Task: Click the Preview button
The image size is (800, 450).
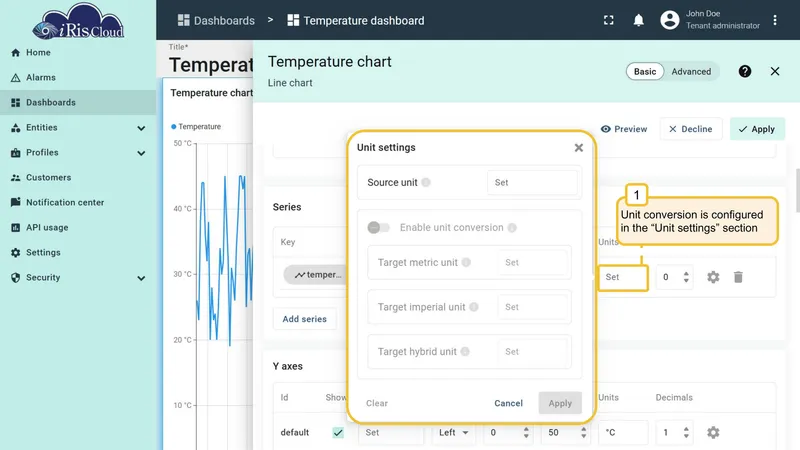Action: click(x=624, y=129)
